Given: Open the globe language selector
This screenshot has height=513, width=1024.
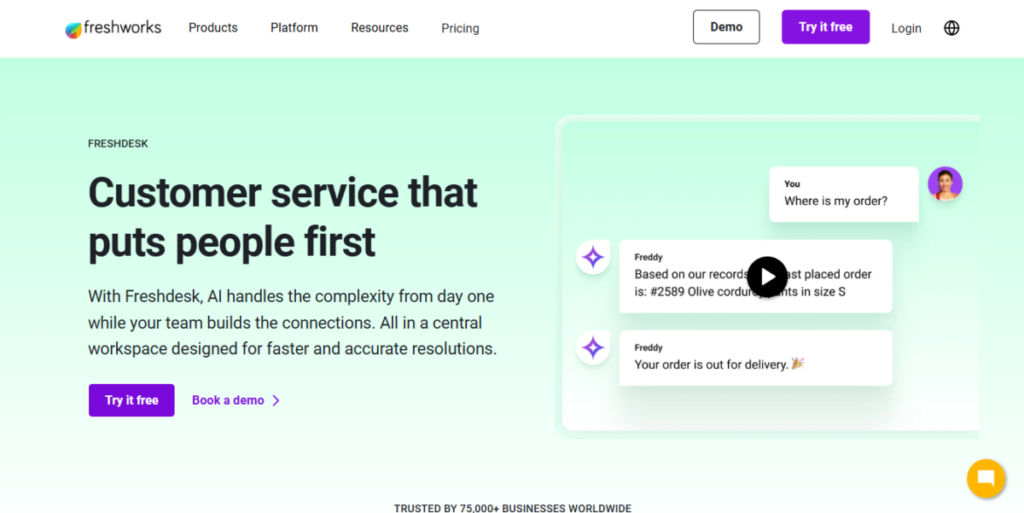Looking at the screenshot, I should [x=951, y=28].
